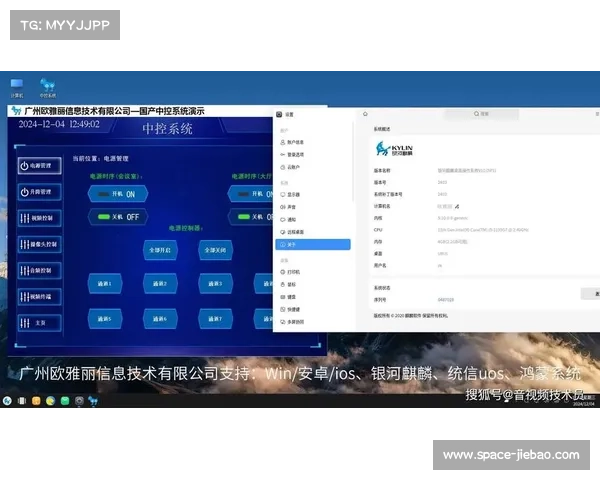Switch to Settings via taskbar gear icon
The width and height of the screenshot is (600, 480).
(x=79, y=401)
